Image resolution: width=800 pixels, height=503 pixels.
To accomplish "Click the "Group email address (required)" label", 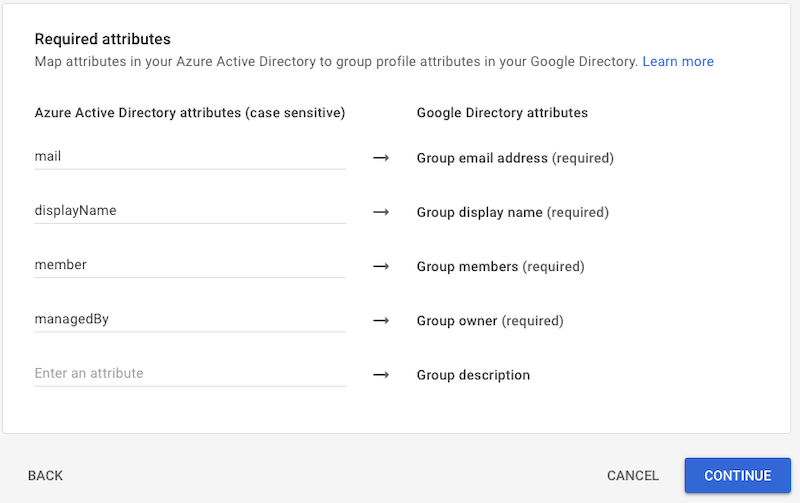I will [x=515, y=158].
